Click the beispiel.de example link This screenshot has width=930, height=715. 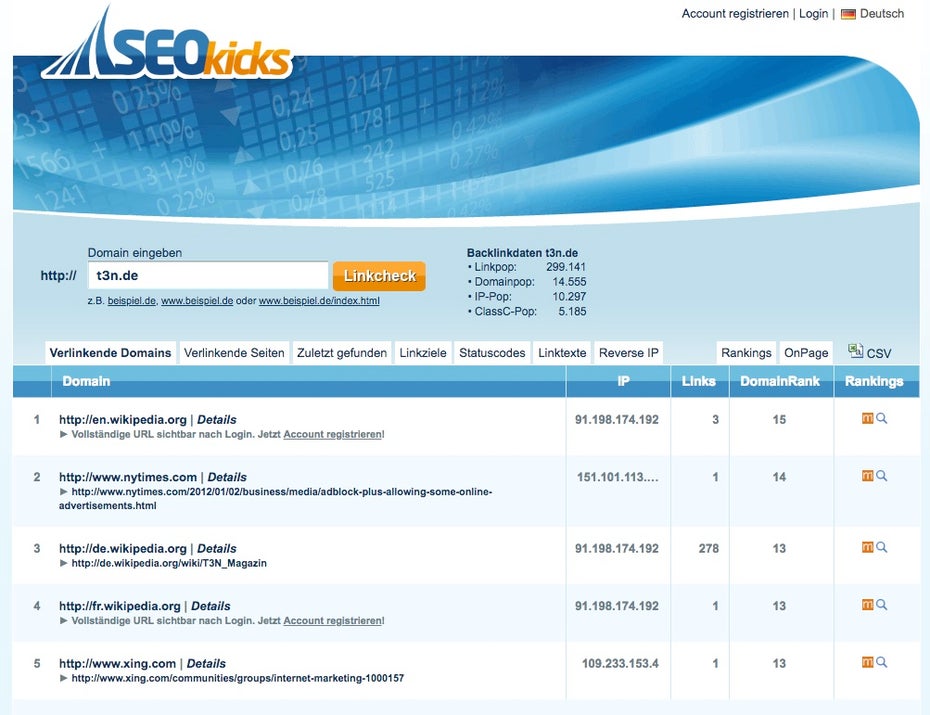pyautogui.click(x=132, y=301)
